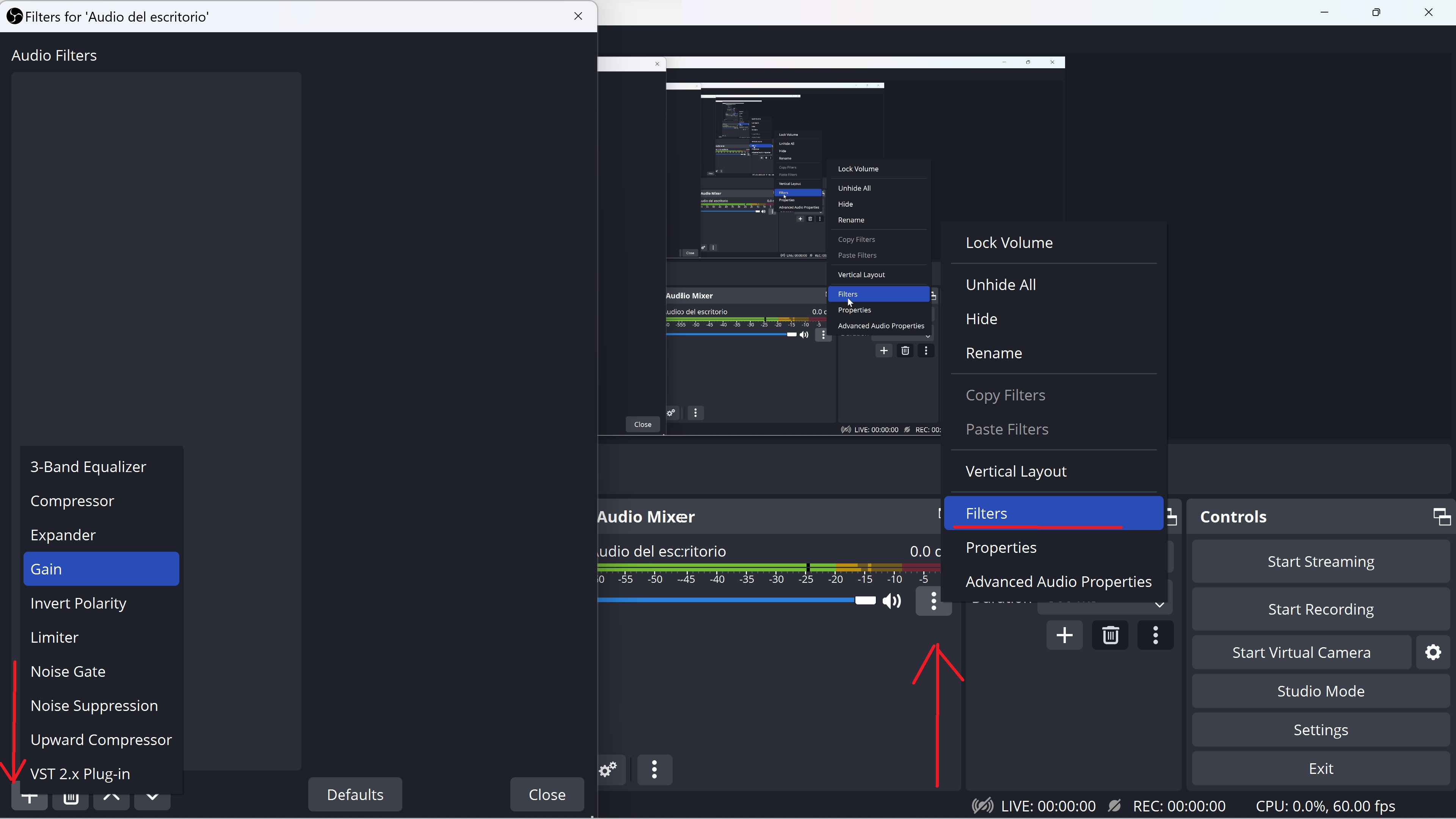
Task: Float the Controls dock with its pop-out icon
Action: click(1442, 516)
